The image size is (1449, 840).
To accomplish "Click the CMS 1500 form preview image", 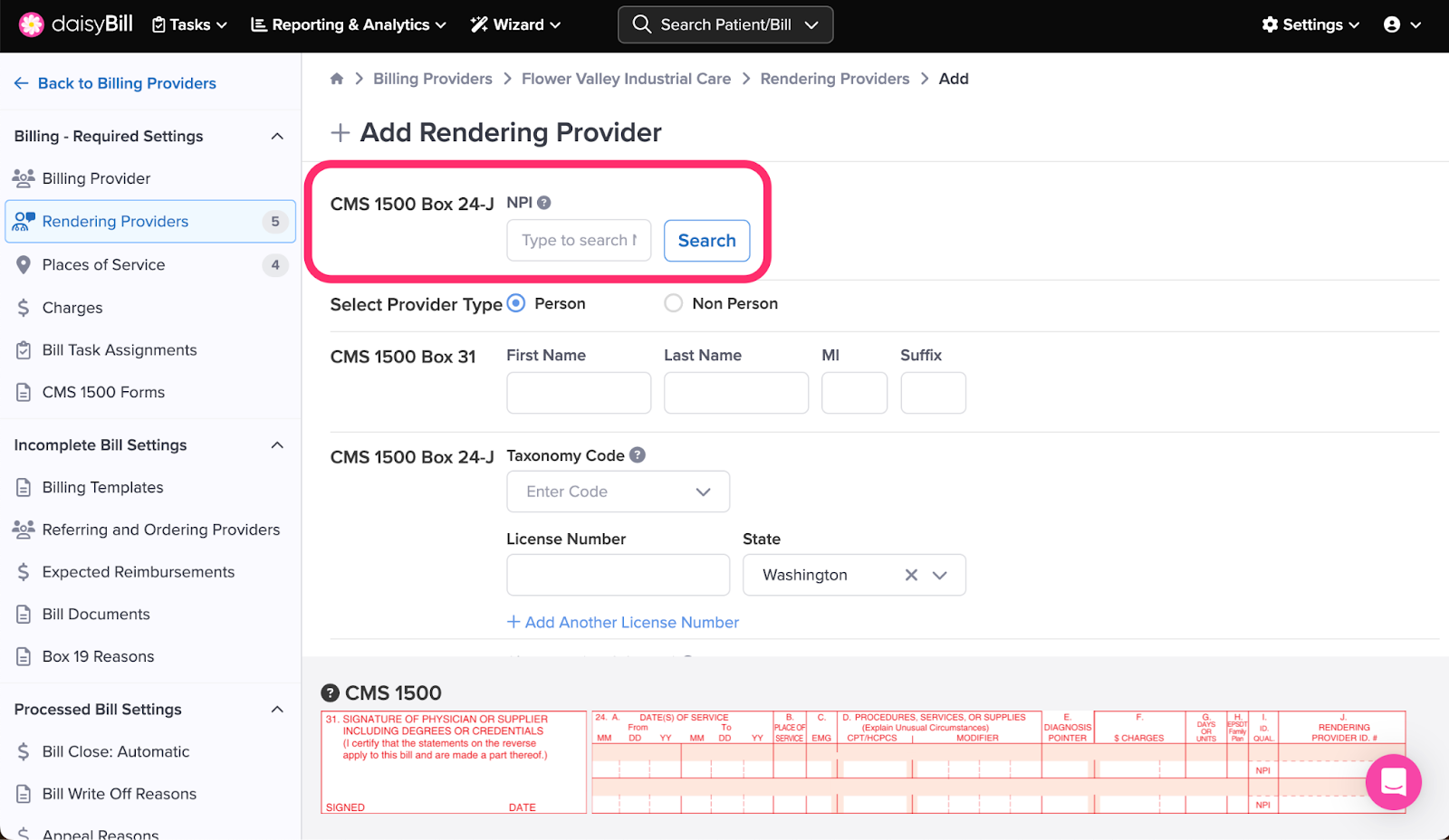I will tap(863, 762).
